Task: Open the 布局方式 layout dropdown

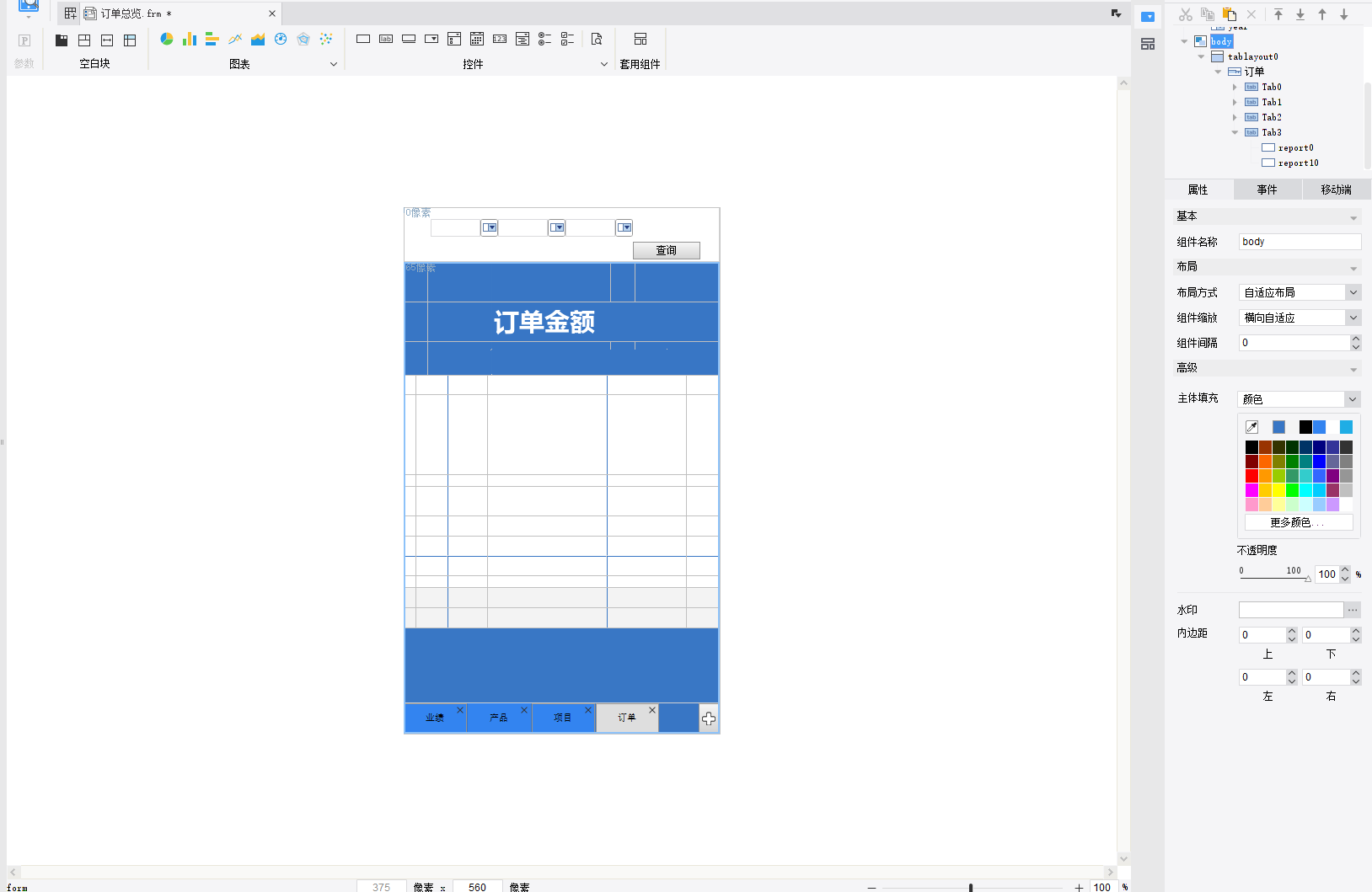Action: [x=1353, y=292]
